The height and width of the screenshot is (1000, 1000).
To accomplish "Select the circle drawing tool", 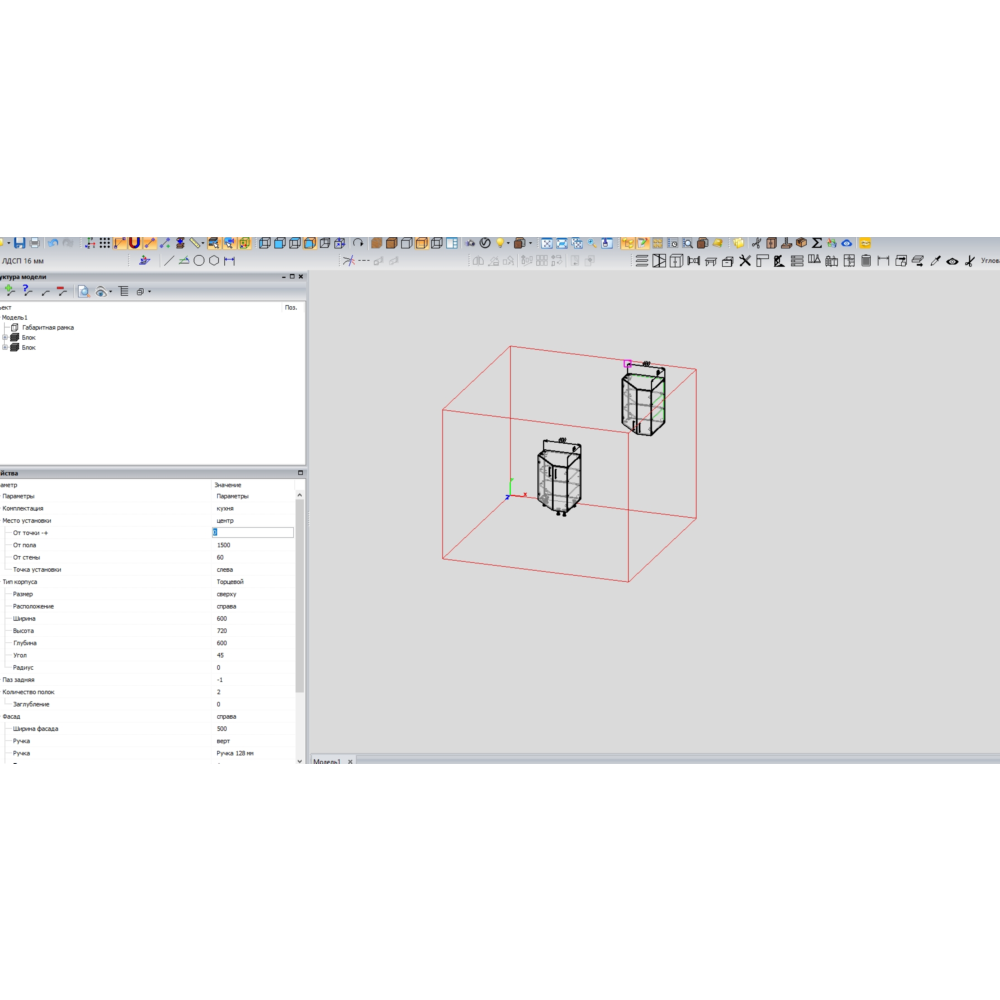I will (199, 261).
